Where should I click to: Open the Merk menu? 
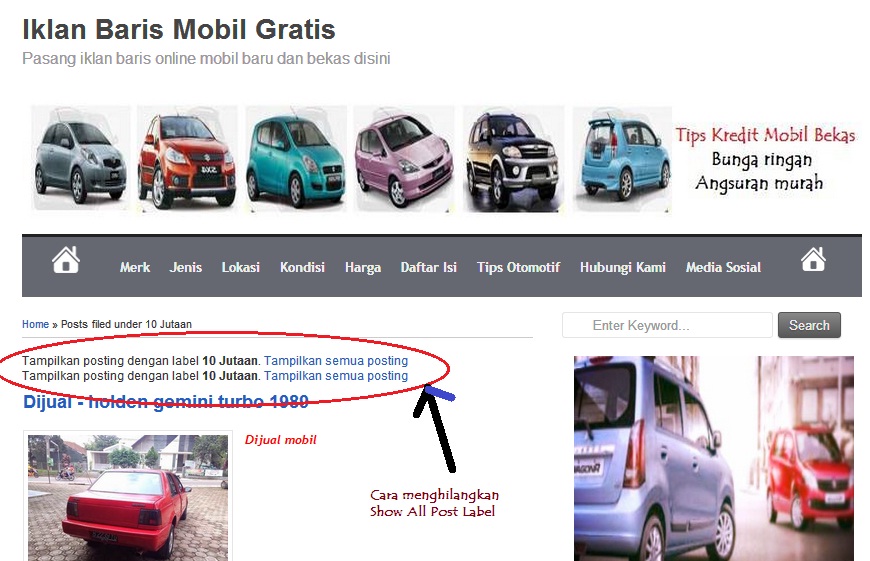(x=135, y=267)
